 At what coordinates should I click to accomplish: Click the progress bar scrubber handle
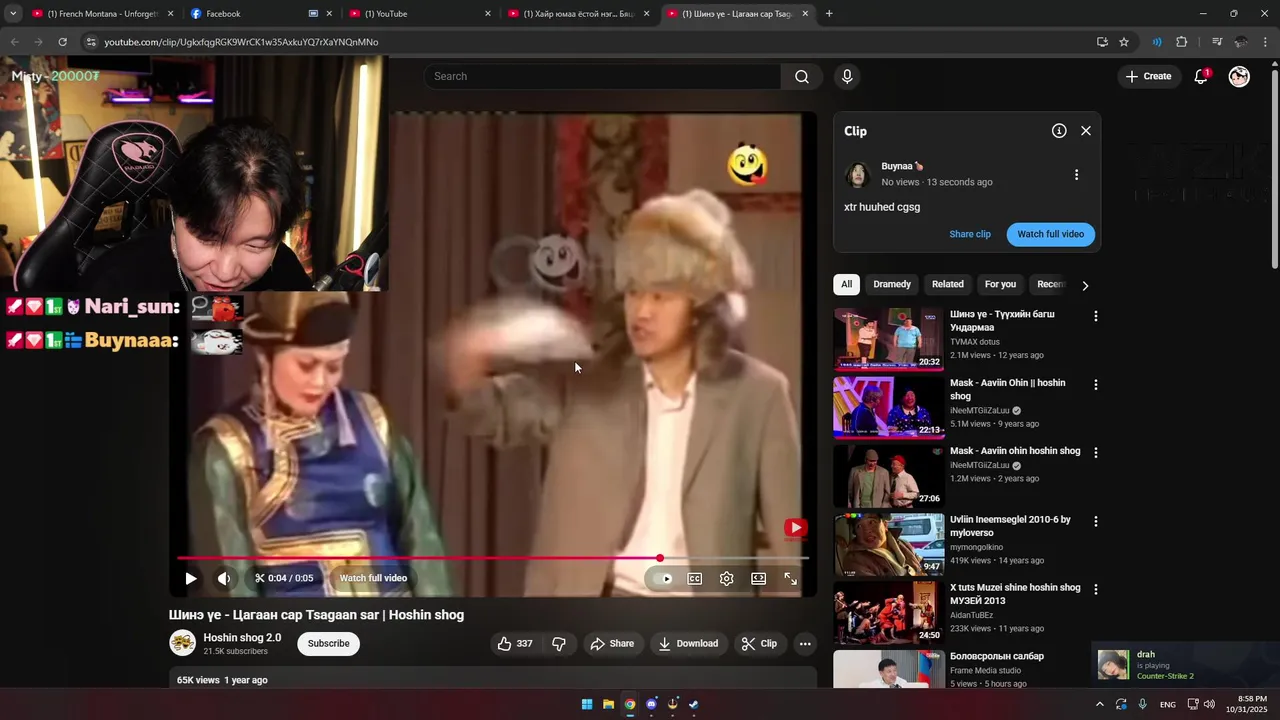coord(660,558)
